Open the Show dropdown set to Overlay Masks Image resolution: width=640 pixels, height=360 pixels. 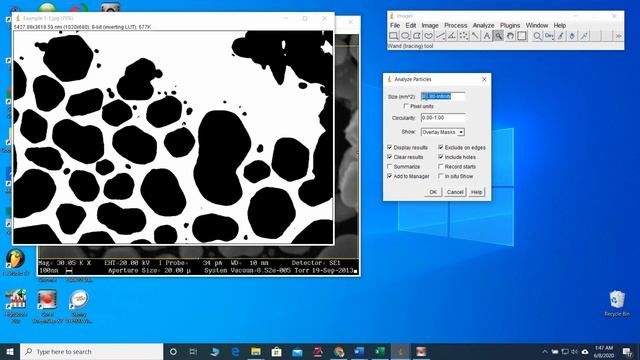click(x=442, y=132)
